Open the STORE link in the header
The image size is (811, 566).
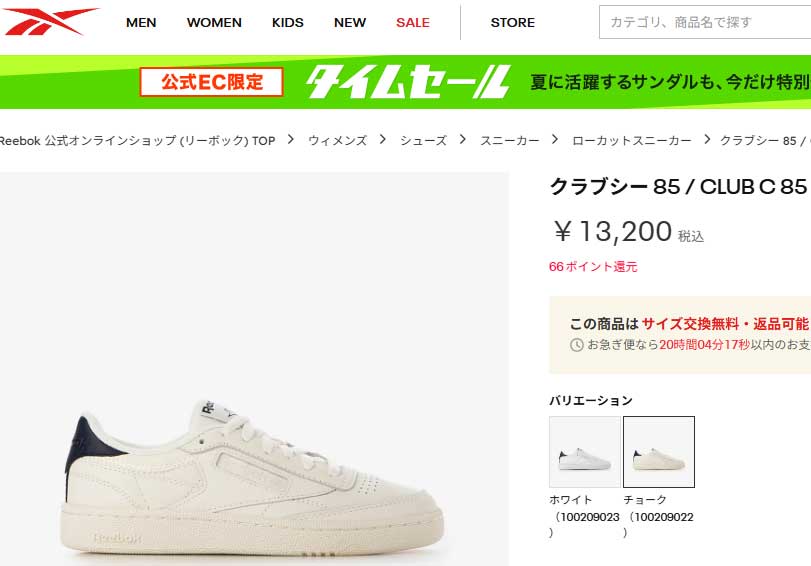click(513, 23)
